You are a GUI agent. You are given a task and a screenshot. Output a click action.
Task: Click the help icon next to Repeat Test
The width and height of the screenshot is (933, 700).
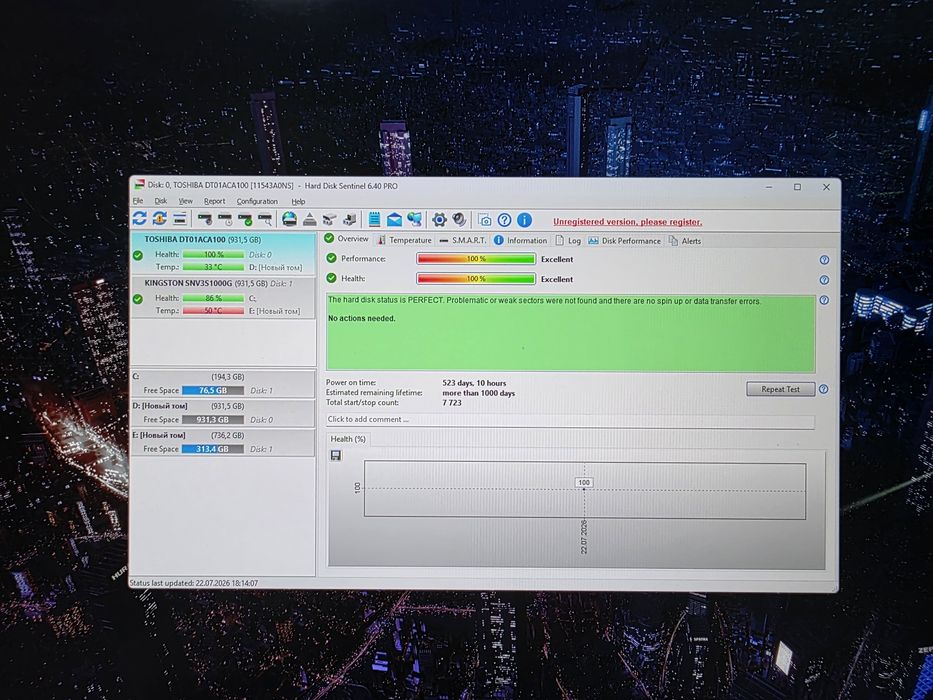click(824, 389)
